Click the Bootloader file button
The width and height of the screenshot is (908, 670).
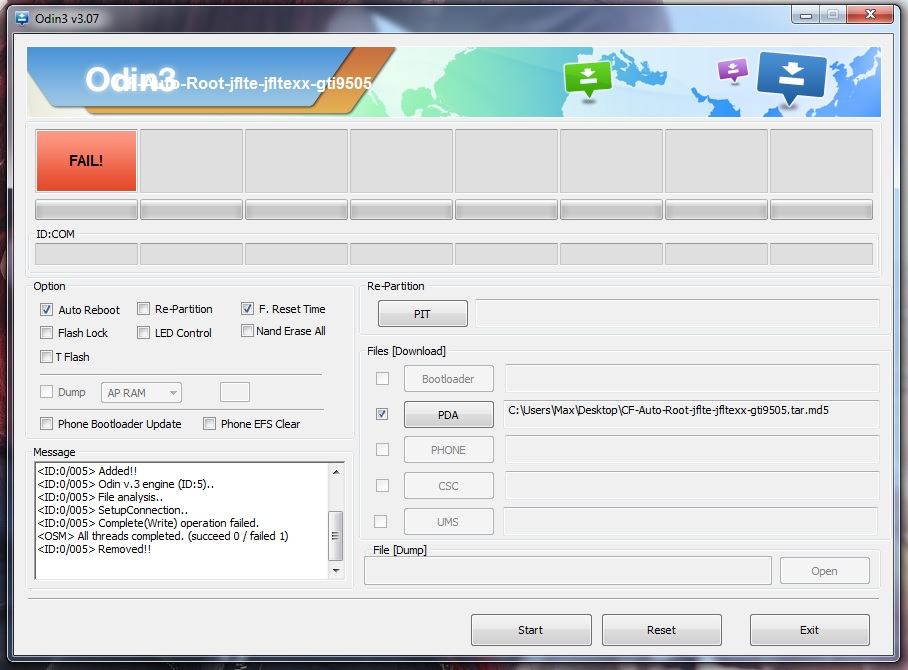[x=449, y=379]
